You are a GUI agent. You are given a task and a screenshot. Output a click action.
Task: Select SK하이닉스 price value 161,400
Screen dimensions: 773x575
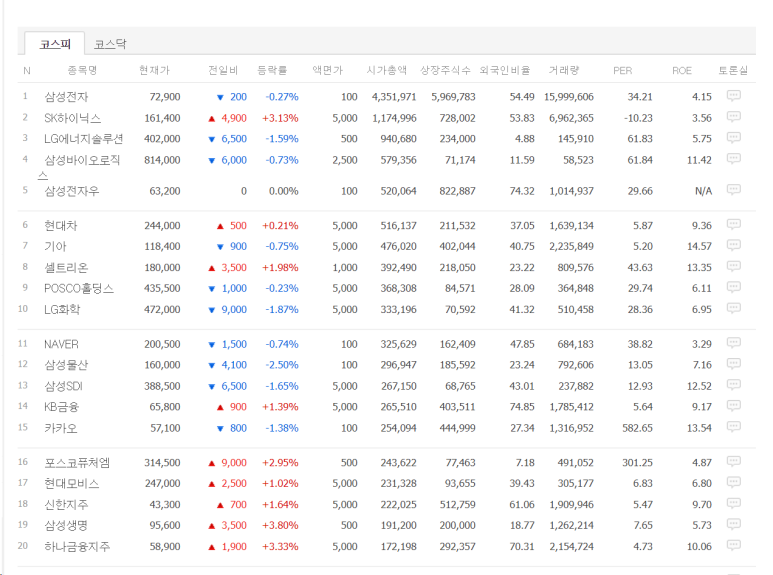click(162, 118)
